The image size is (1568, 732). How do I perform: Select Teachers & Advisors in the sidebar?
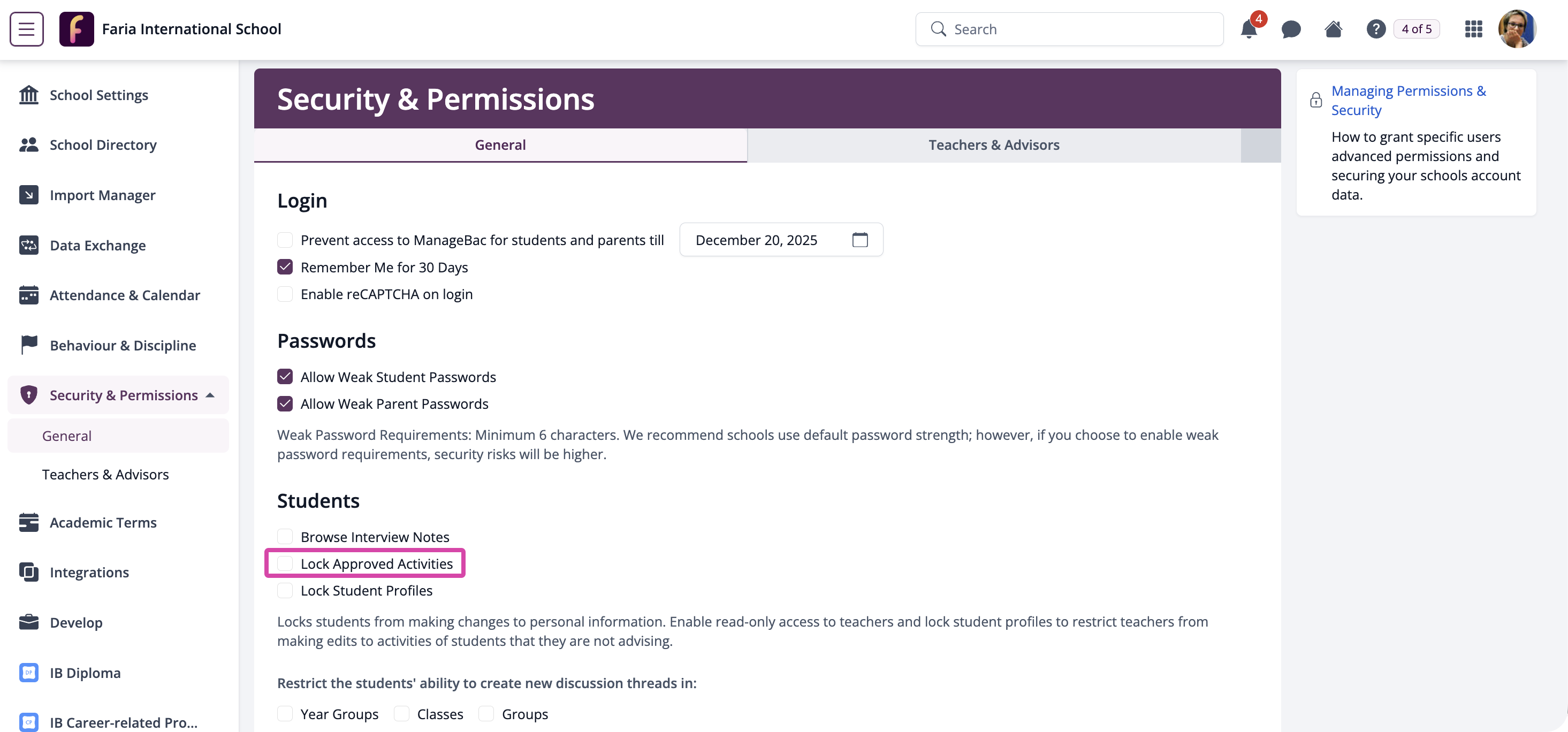(105, 474)
